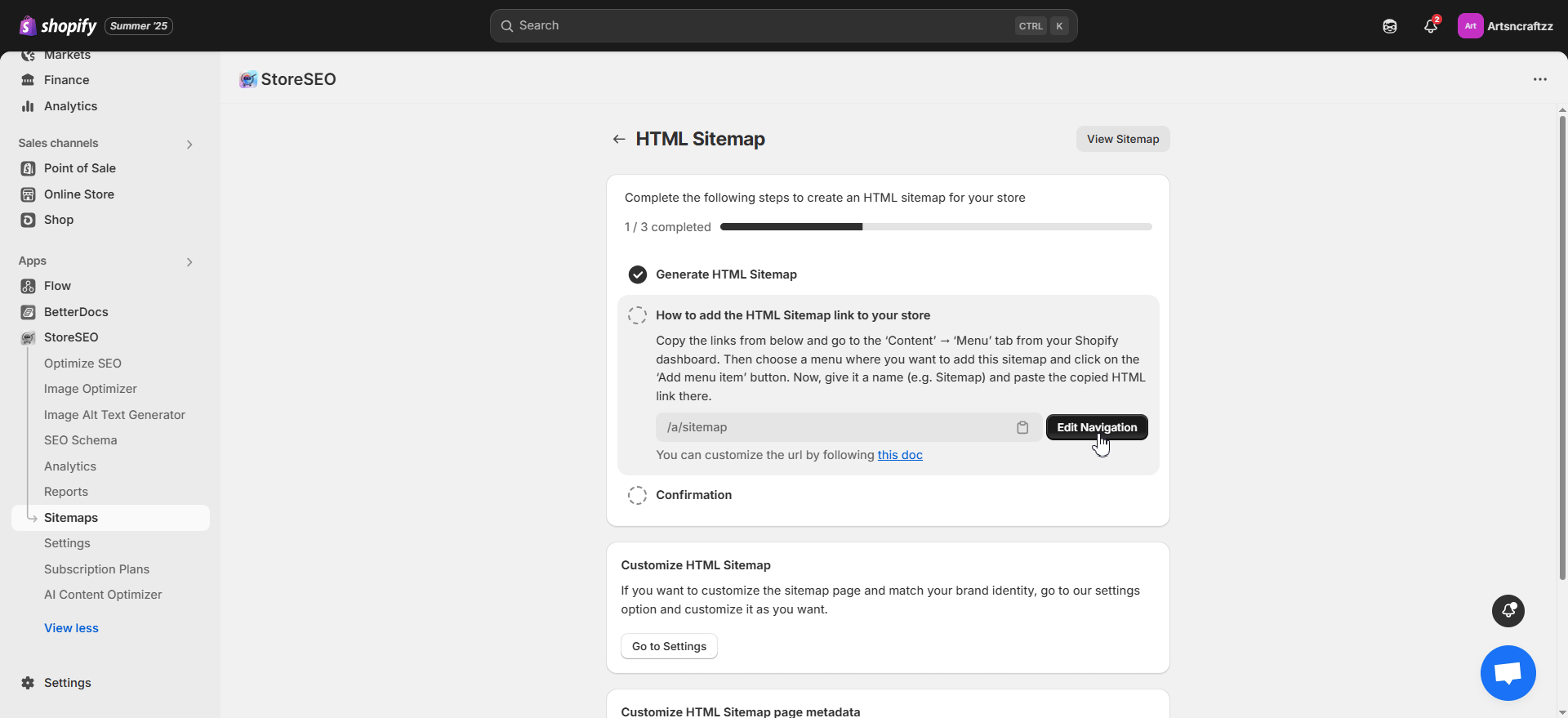Click the page vertical scrollbar
This screenshot has width=1568, height=718.
point(1562,347)
